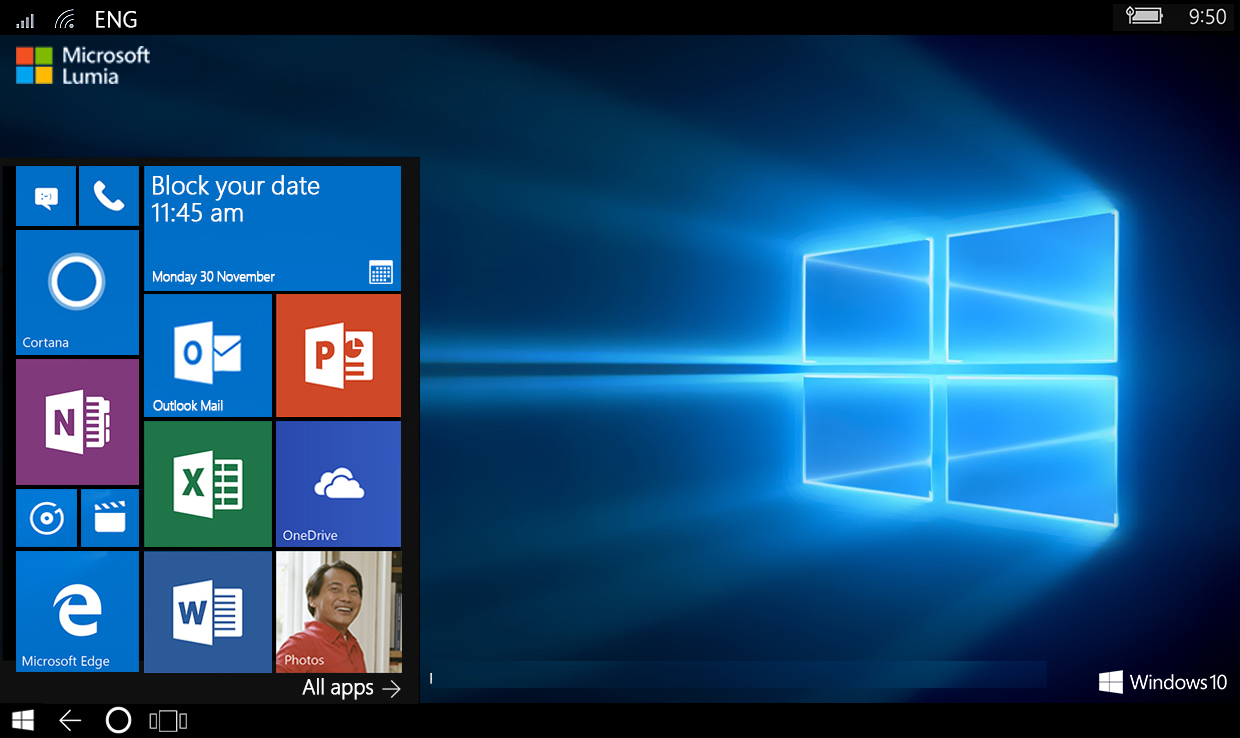
Task: Open the Messaging tile
Action: click(46, 197)
